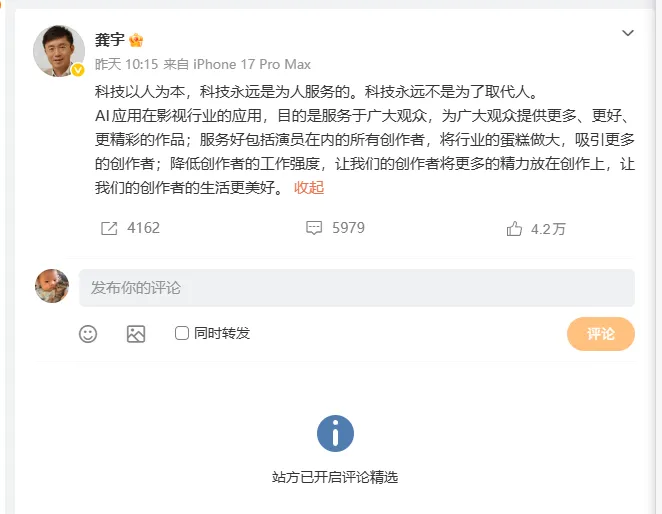
Task: Like the post with thumbs-up icon
Action: [514, 228]
